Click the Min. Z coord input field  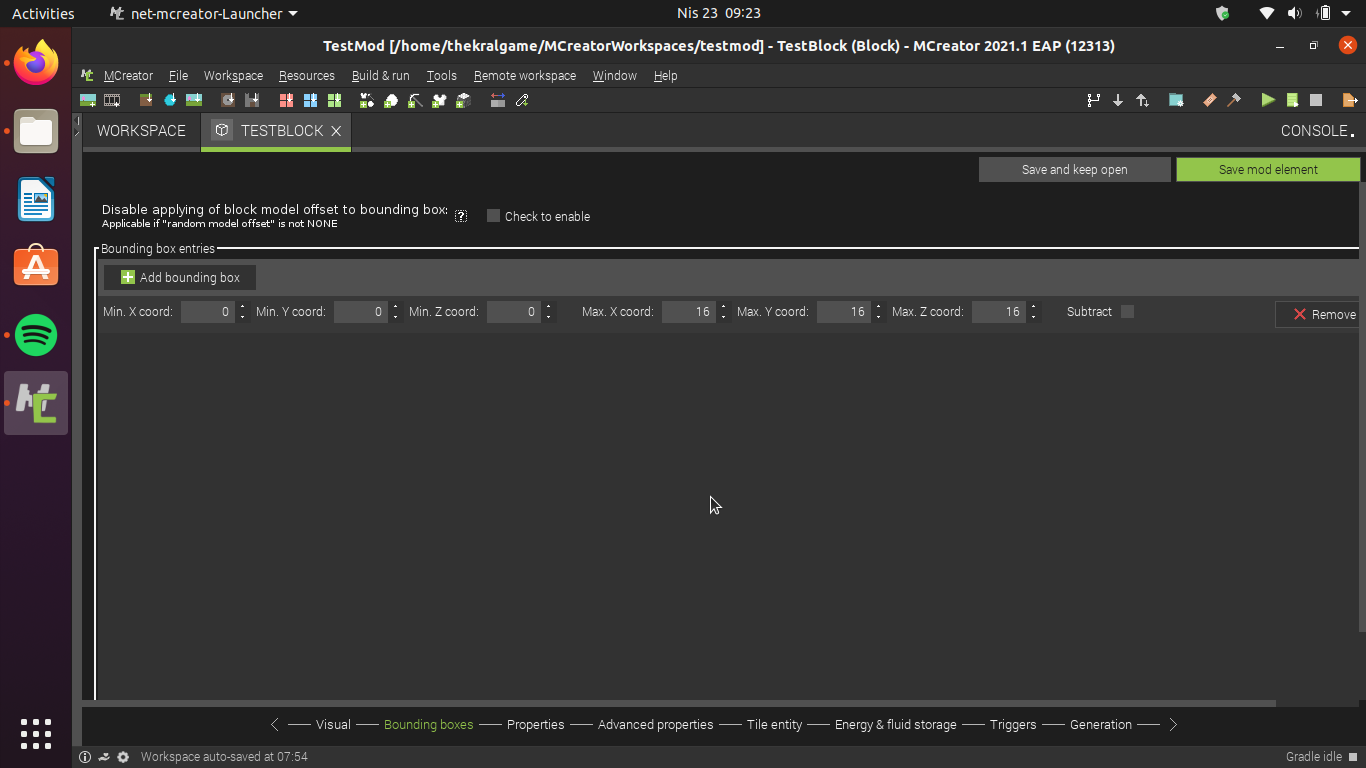coord(513,312)
